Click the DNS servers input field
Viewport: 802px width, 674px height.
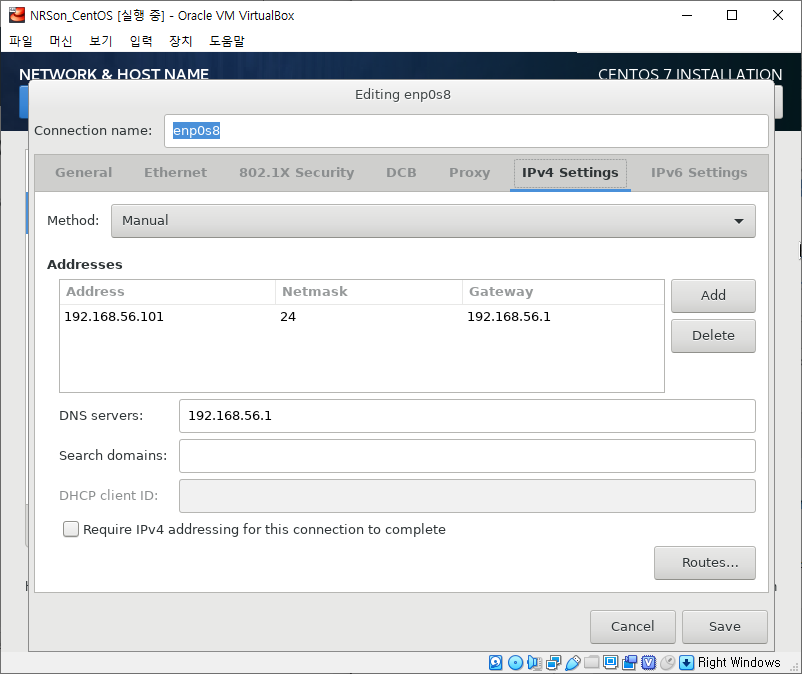[467, 416]
